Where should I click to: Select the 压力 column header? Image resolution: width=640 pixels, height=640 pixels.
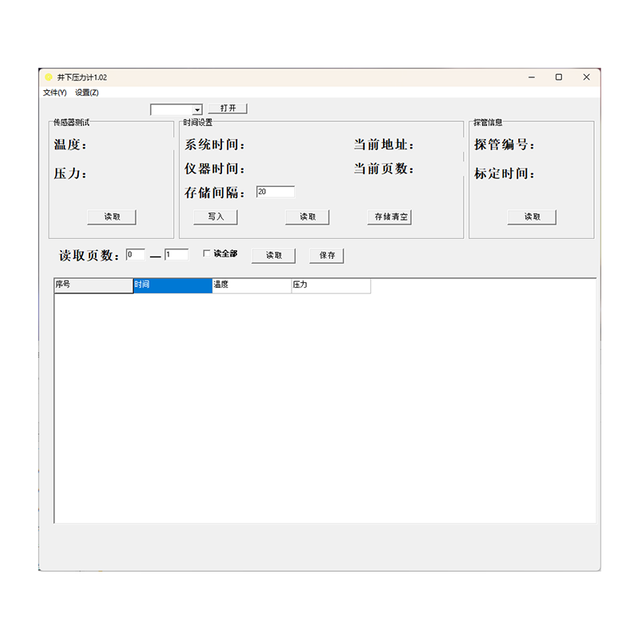pyautogui.click(x=331, y=285)
